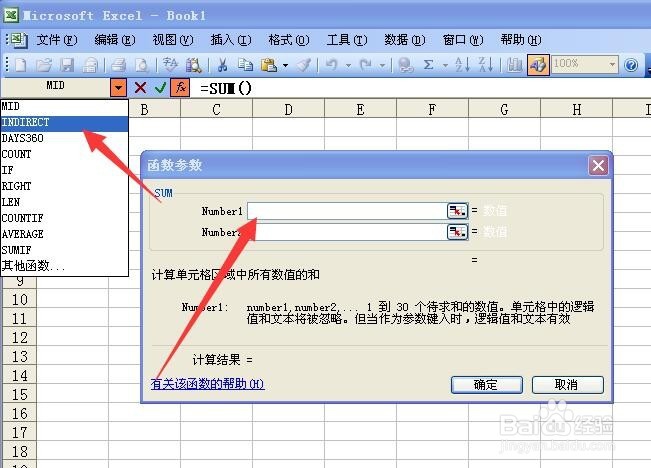
Task: Click Sort Ascending A-Z icon
Action: (462, 65)
